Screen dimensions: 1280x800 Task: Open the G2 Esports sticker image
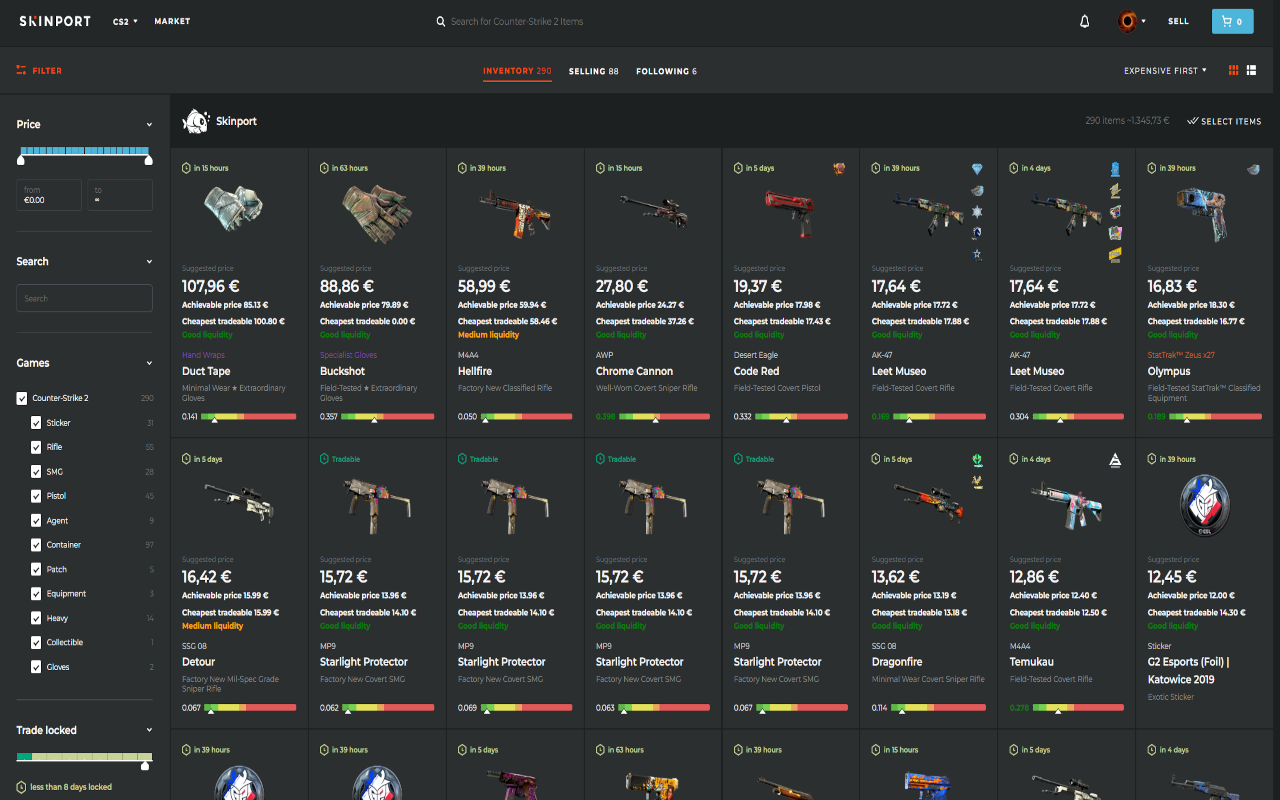1204,504
